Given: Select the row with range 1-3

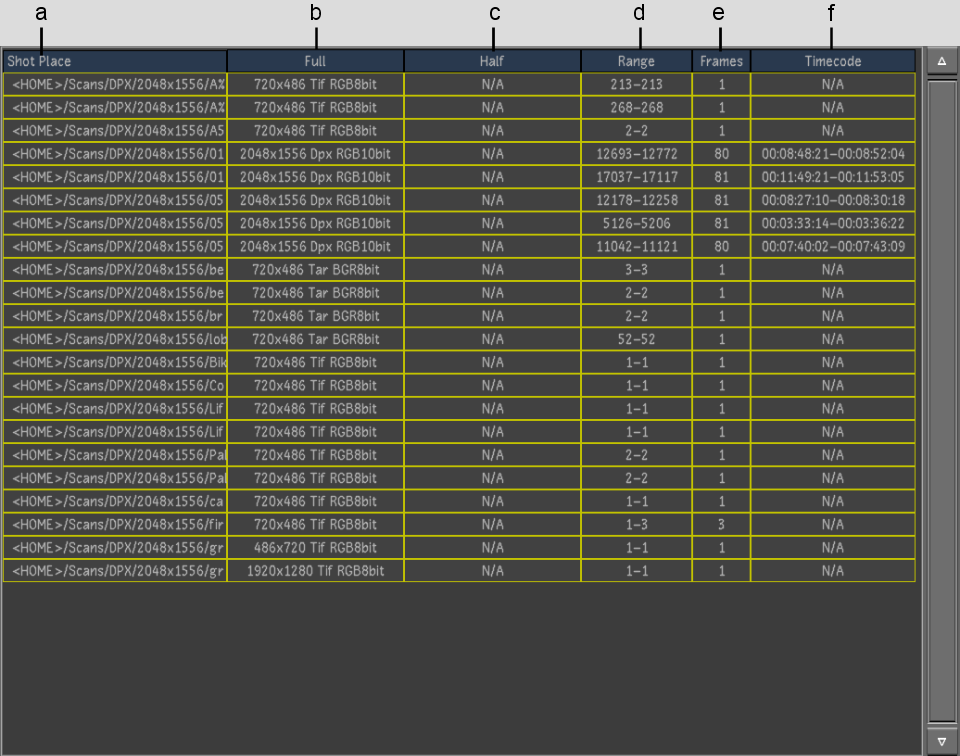Looking at the screenshot, I should pos(459,525).
